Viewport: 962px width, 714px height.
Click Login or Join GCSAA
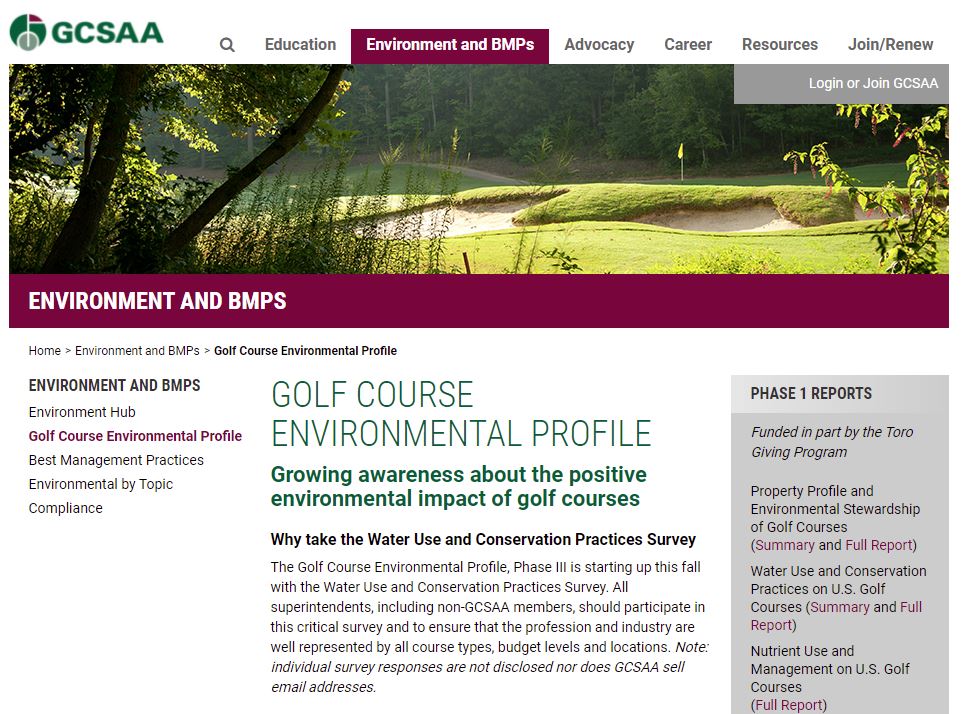[873, 83]
